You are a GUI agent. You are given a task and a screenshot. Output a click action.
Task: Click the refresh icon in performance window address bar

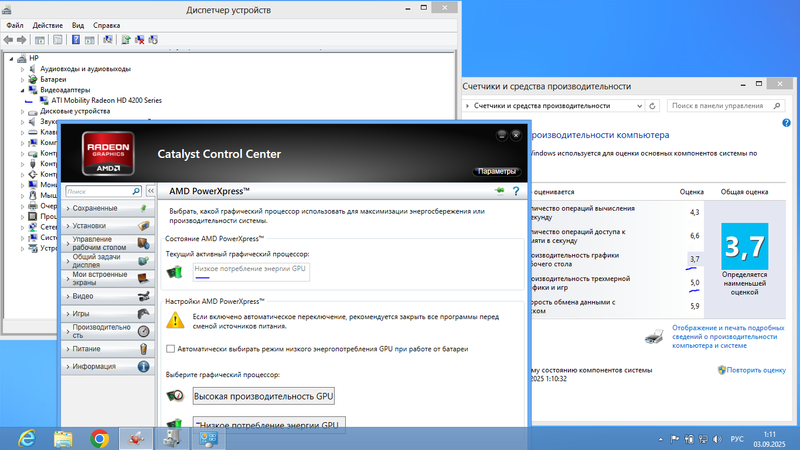coord(652,106)
